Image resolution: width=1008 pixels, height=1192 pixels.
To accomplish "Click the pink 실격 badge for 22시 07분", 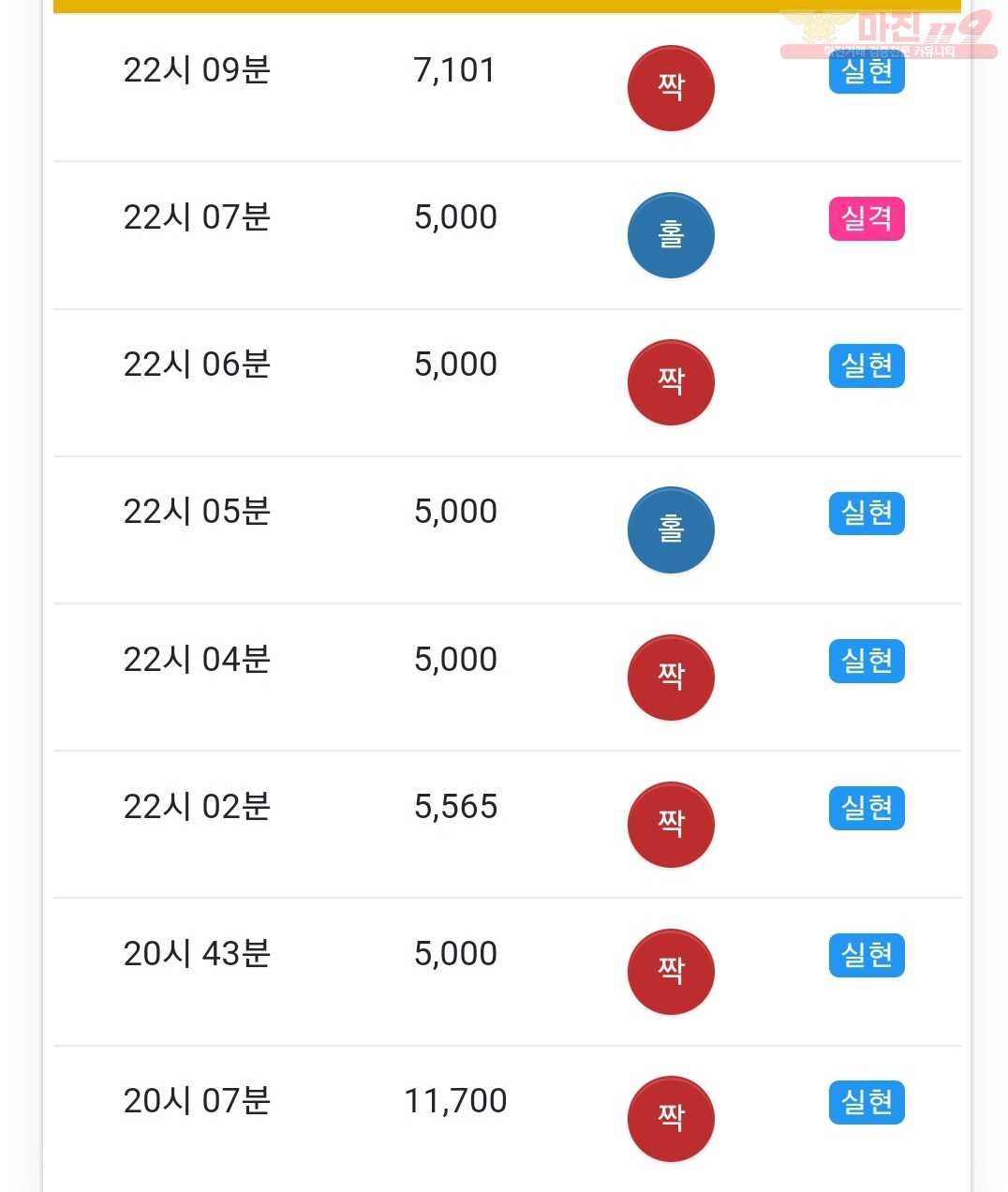I will tap(867, 218).
